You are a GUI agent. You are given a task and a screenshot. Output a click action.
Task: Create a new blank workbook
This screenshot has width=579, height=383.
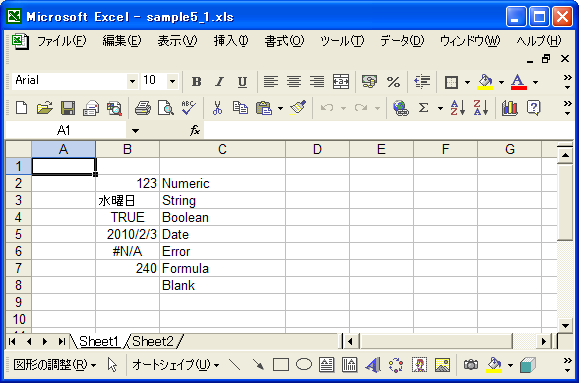coord(21,108)
